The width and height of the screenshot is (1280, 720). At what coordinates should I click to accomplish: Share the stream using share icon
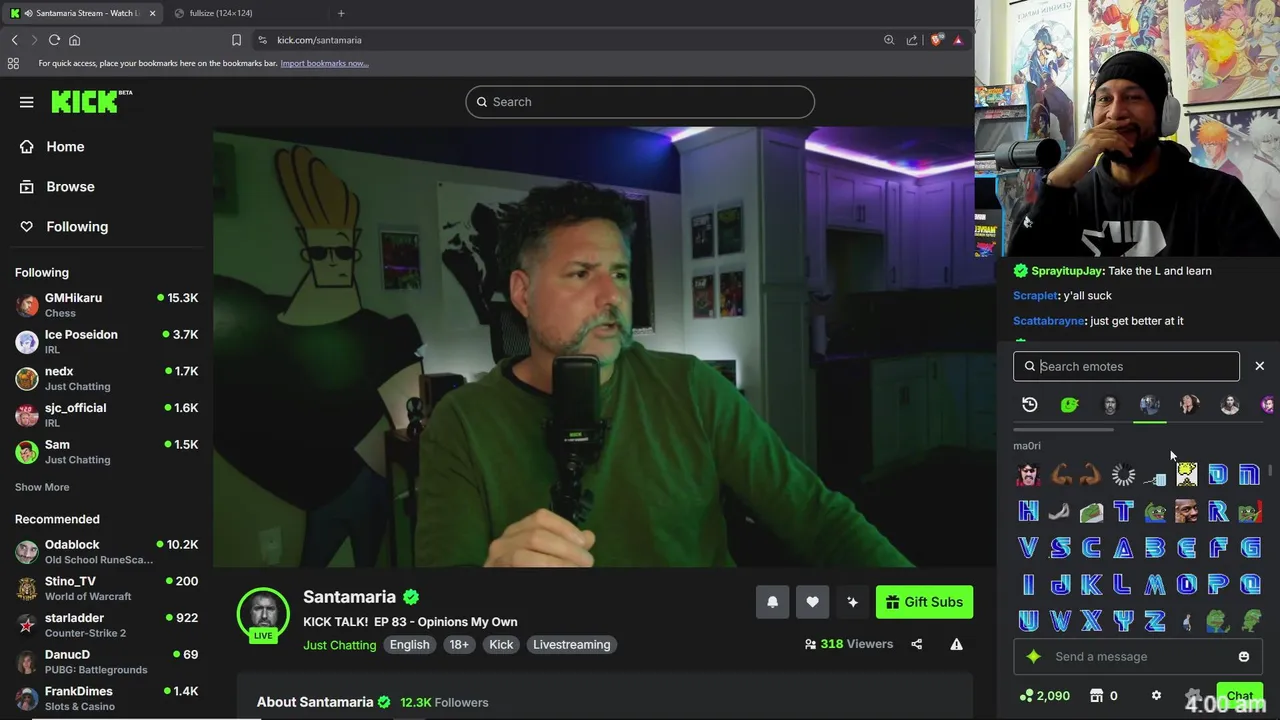pyautogui.click(x=917, y=644)
